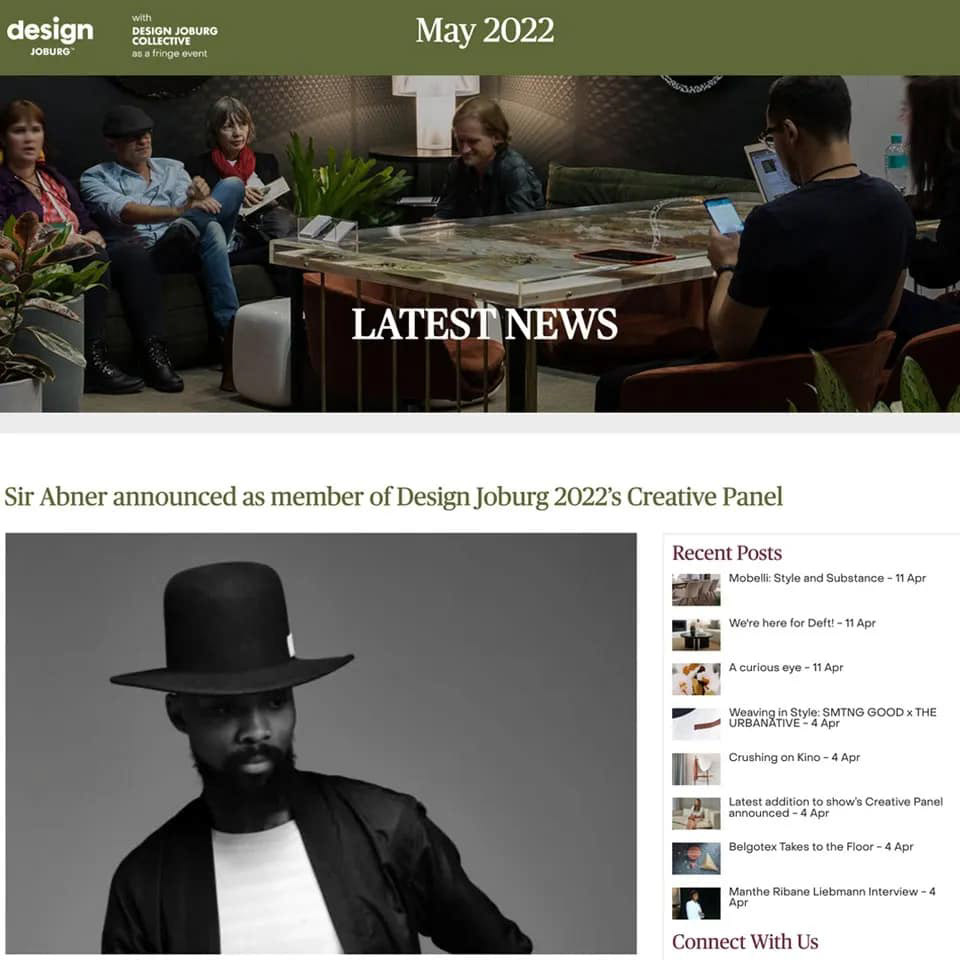Open Weaving in Style SMTNG GOOD link

pos(832,718)
